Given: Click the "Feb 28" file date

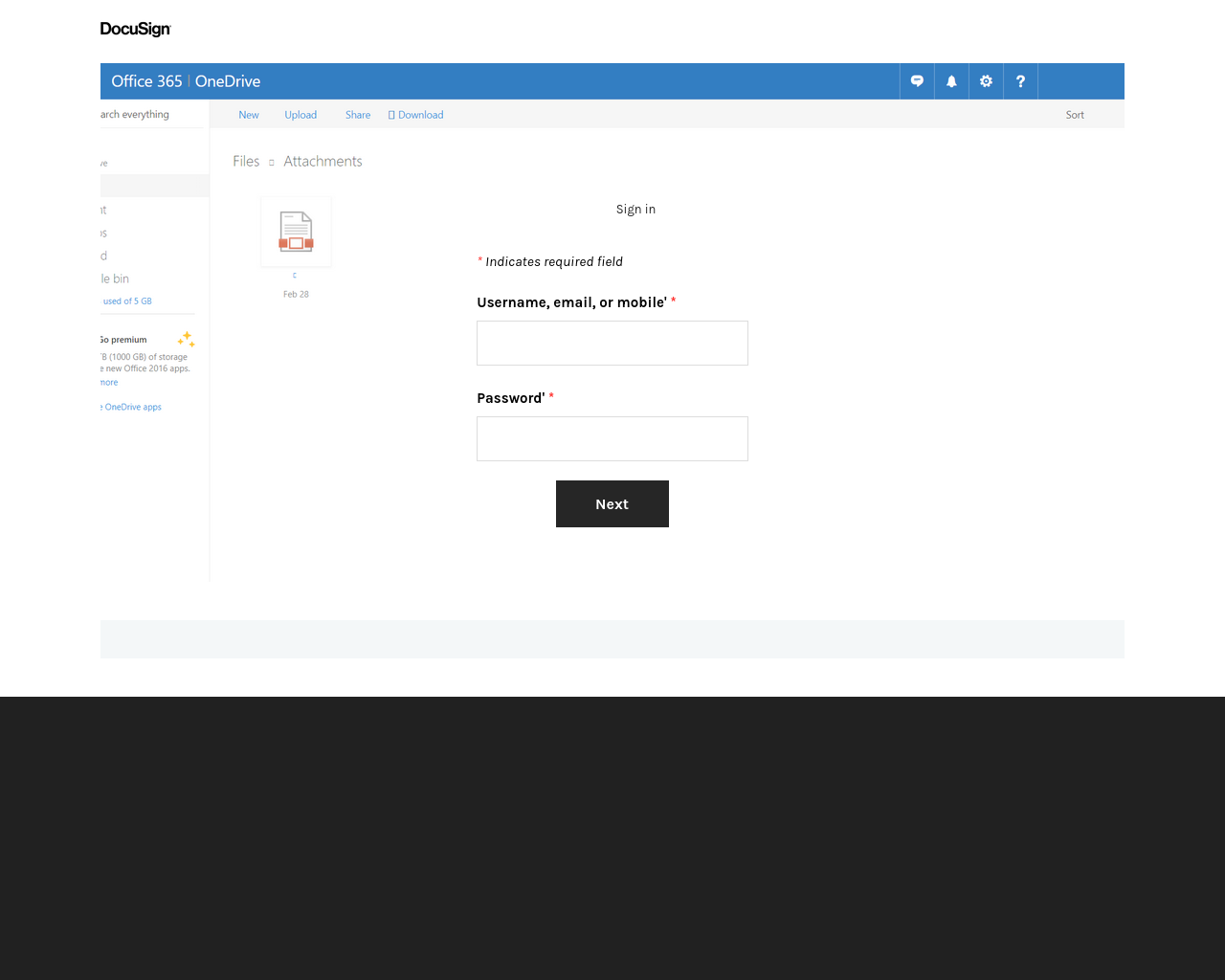Looking at the screenshot, I should pyautogui.click(x=296, y=295).
